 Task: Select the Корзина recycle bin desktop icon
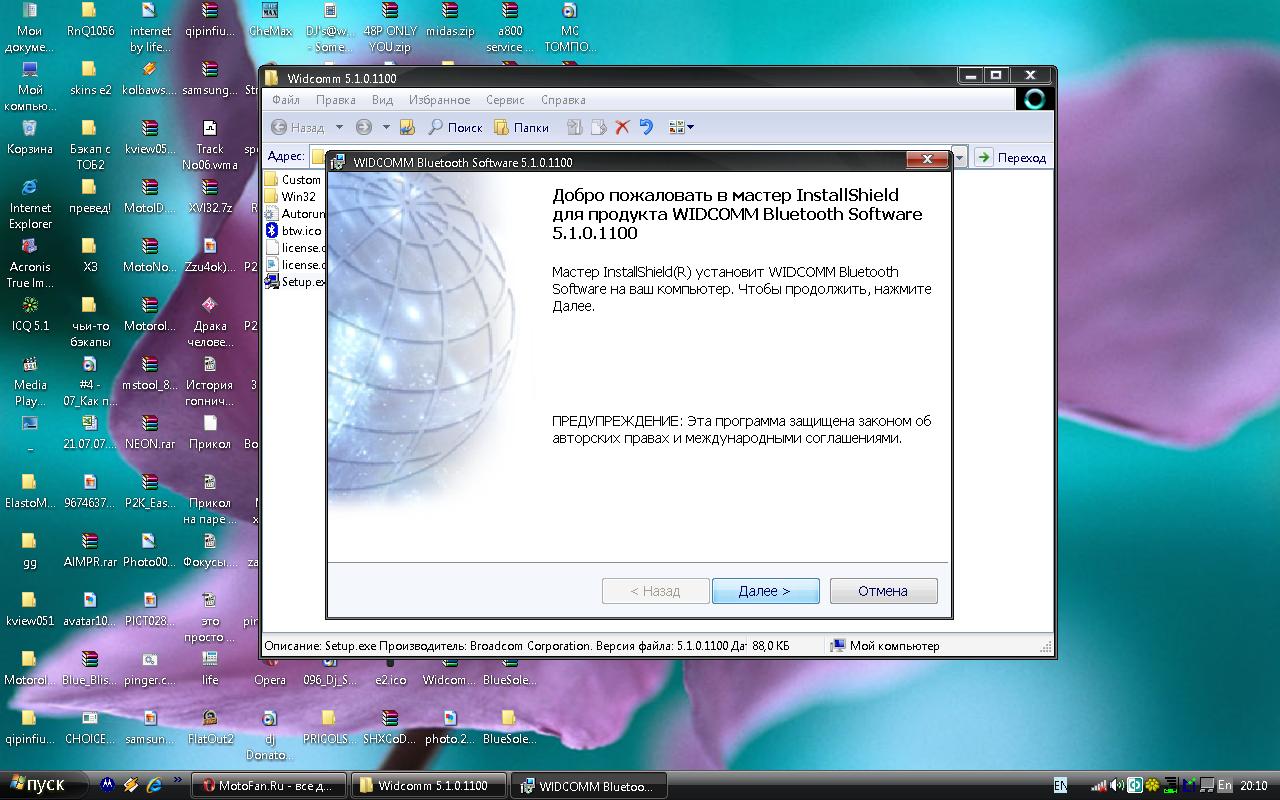coord(30,138)
